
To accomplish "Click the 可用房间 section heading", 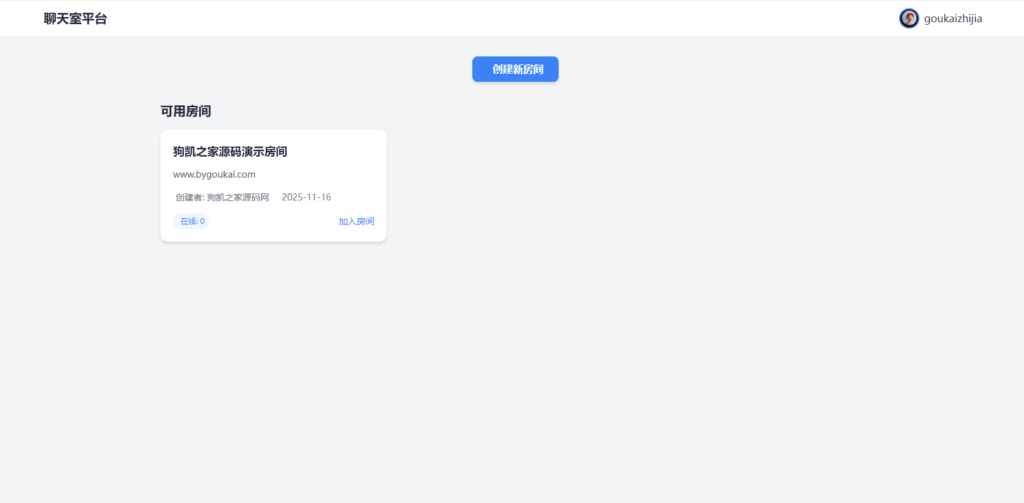I will click(185, 111).
